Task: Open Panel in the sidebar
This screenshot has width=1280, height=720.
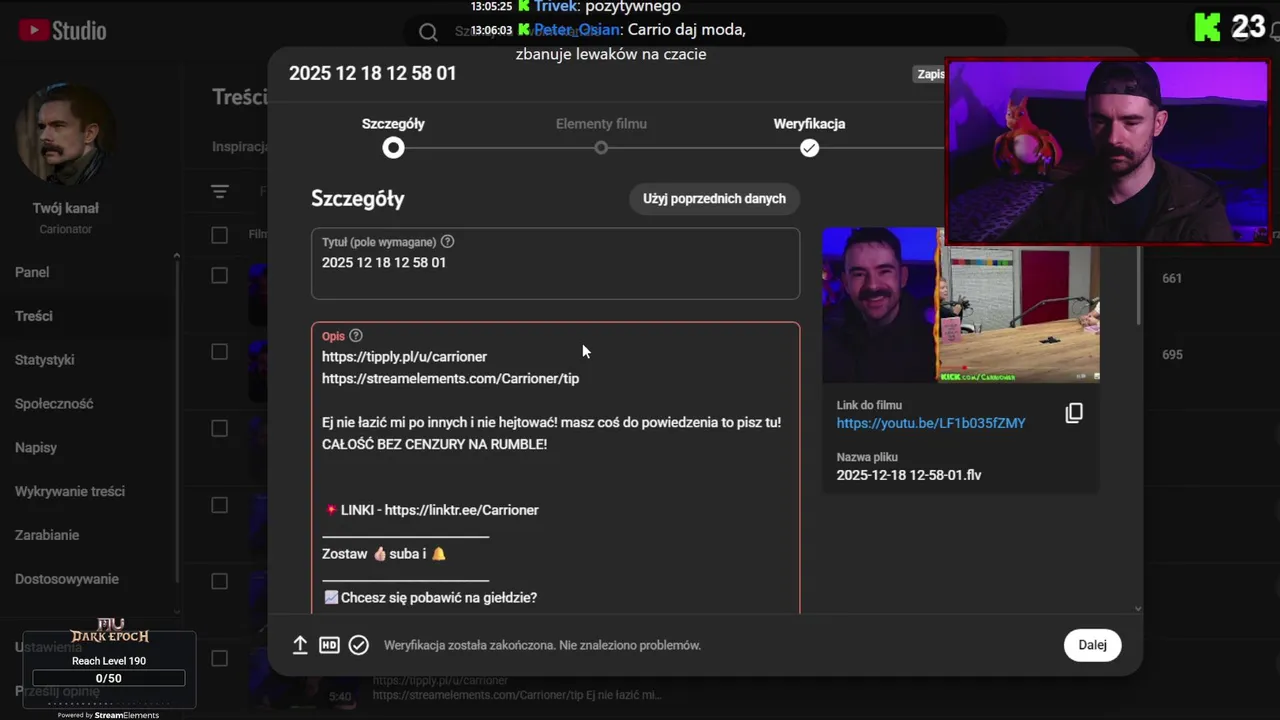Action: pyautogui.click(x=32, y=272)
